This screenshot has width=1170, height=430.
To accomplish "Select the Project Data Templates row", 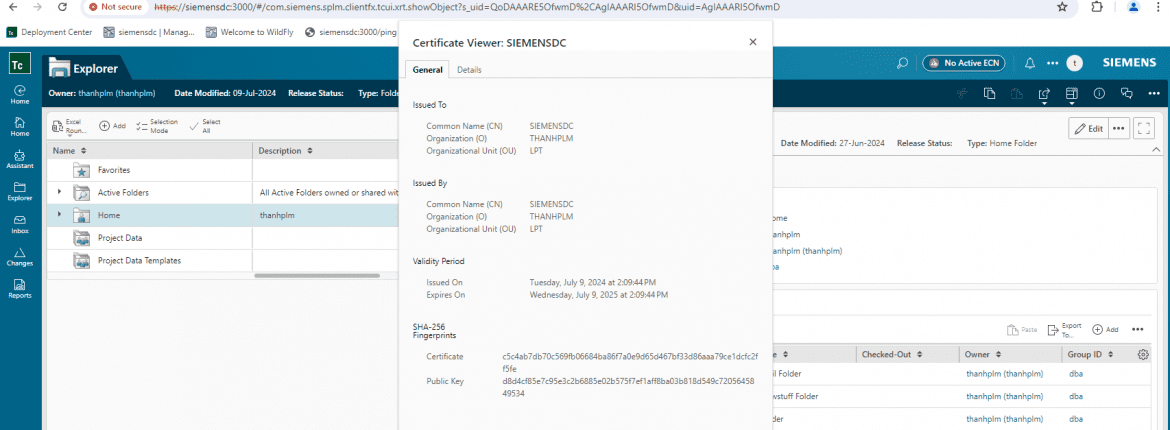I will (x=223, y=261).
